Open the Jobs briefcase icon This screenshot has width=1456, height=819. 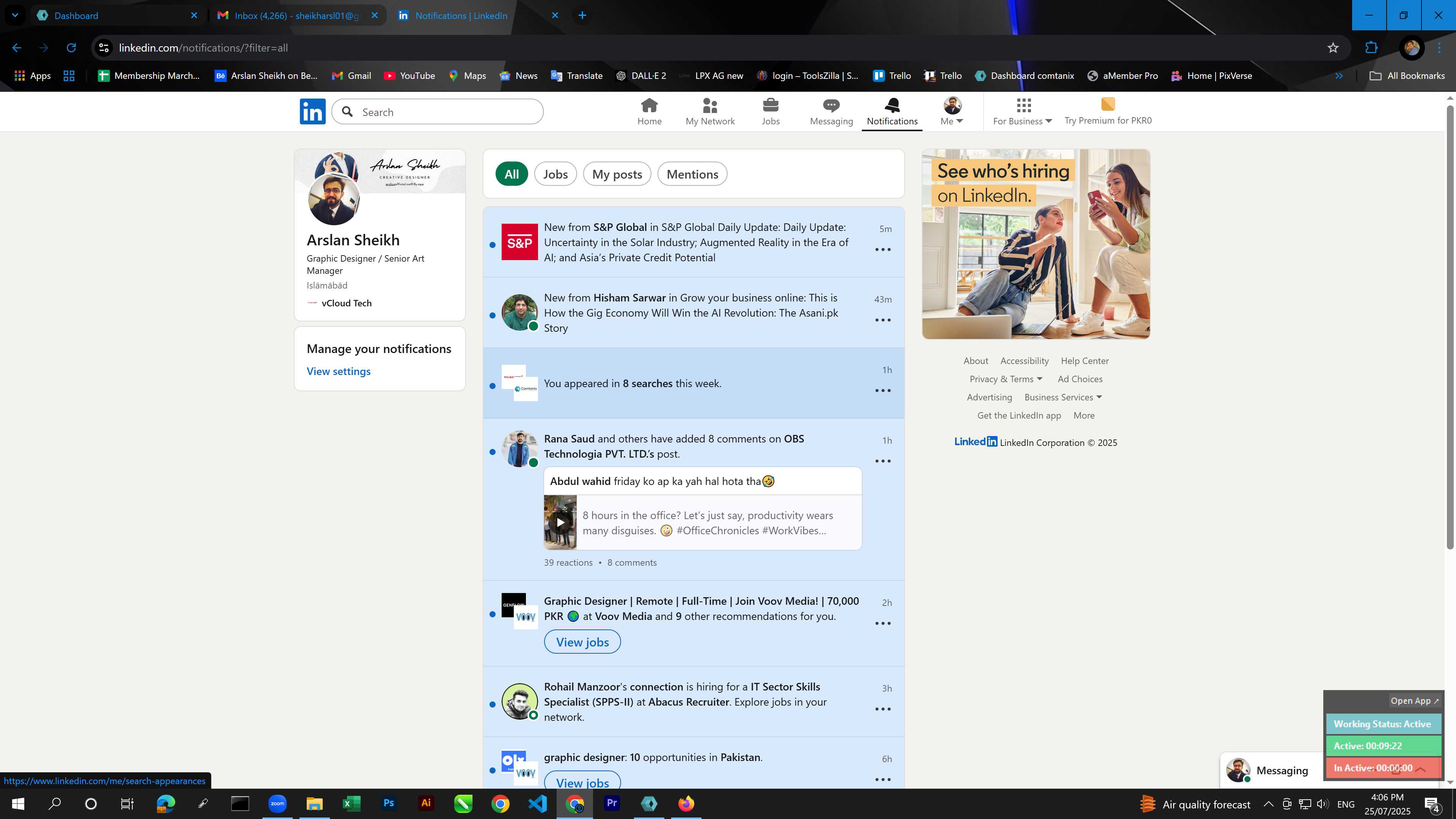click(x=770, y=105)
